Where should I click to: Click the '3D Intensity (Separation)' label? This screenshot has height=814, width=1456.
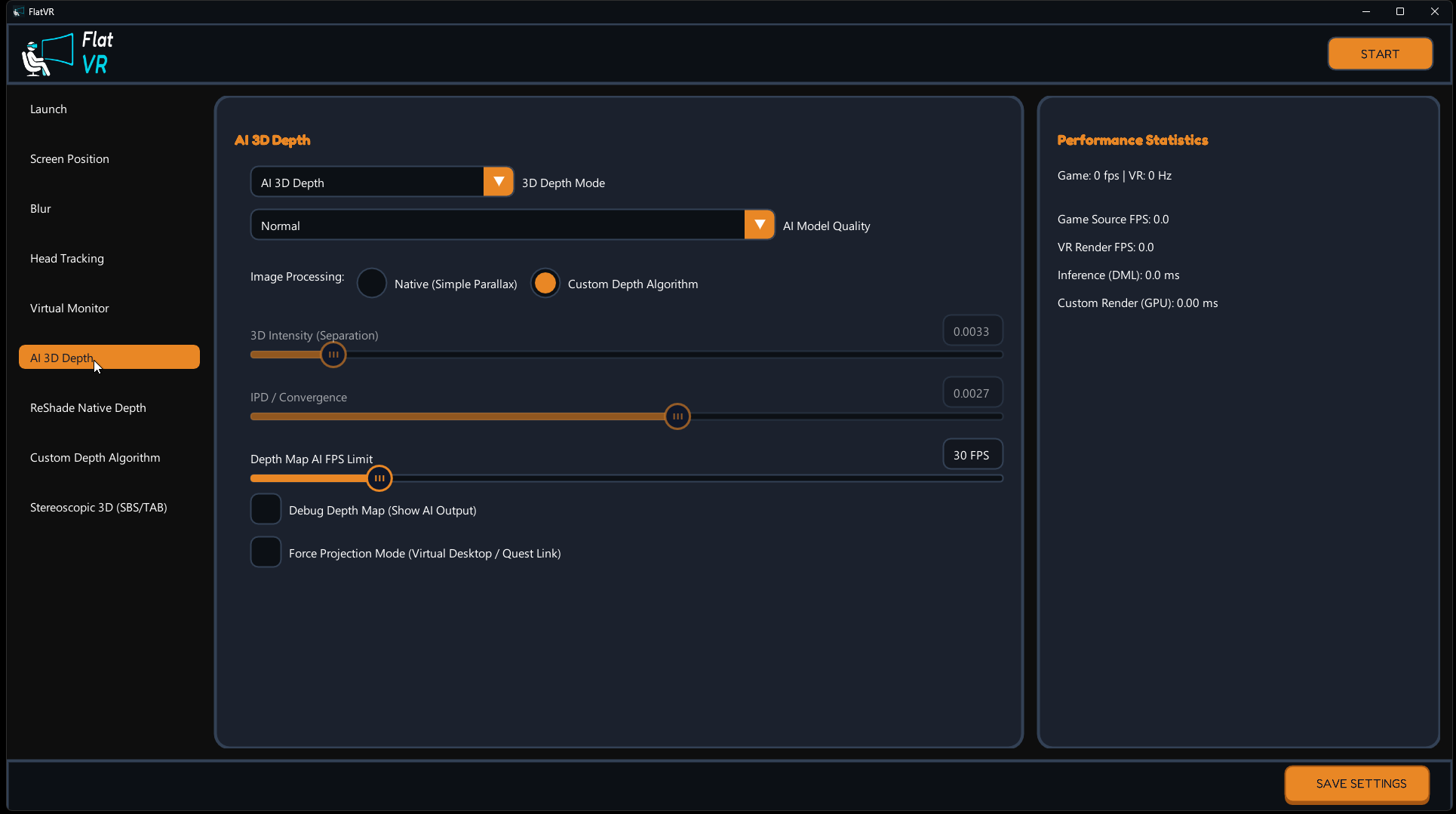315,335
